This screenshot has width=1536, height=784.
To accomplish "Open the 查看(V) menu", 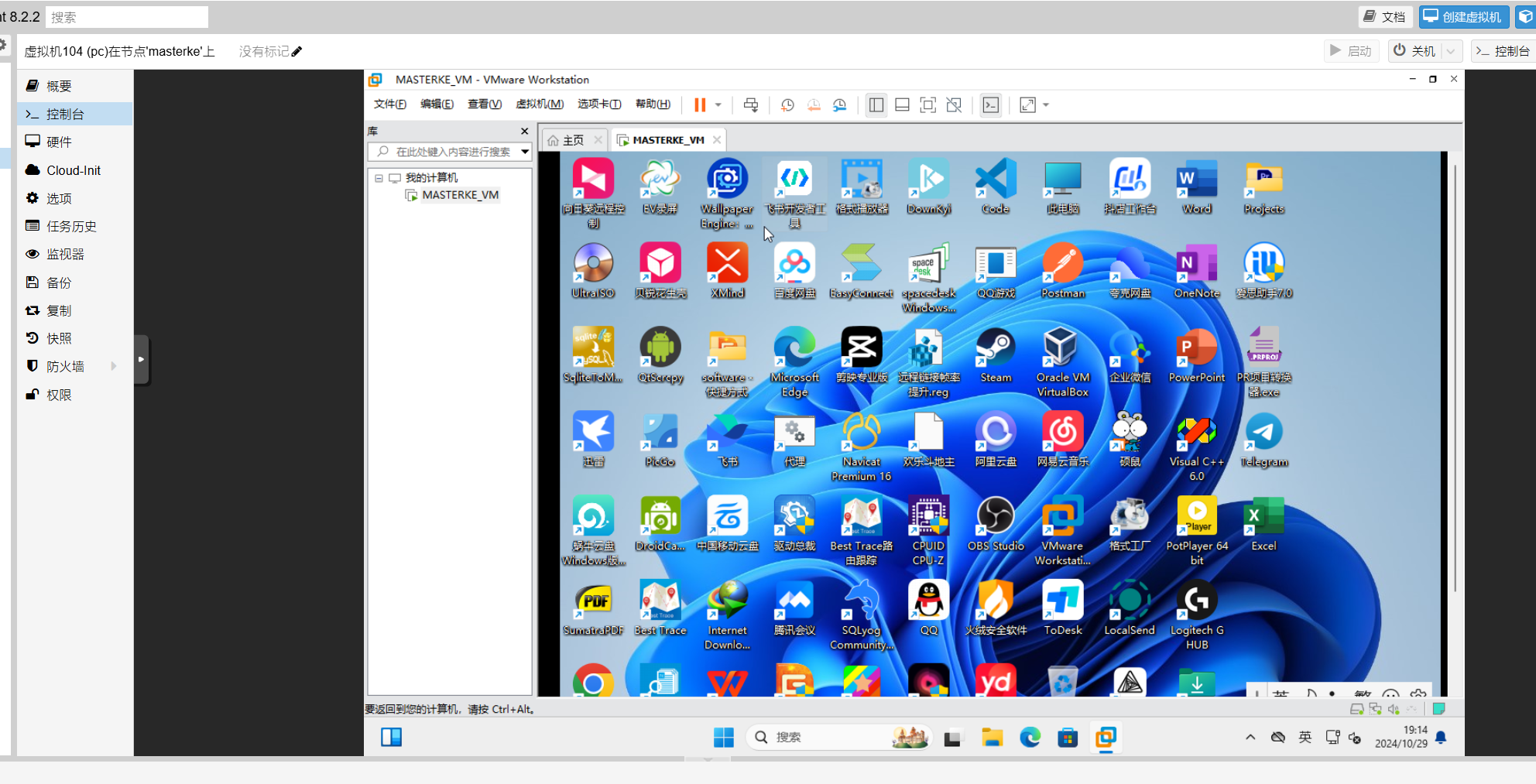I will [x=485, y=104].
